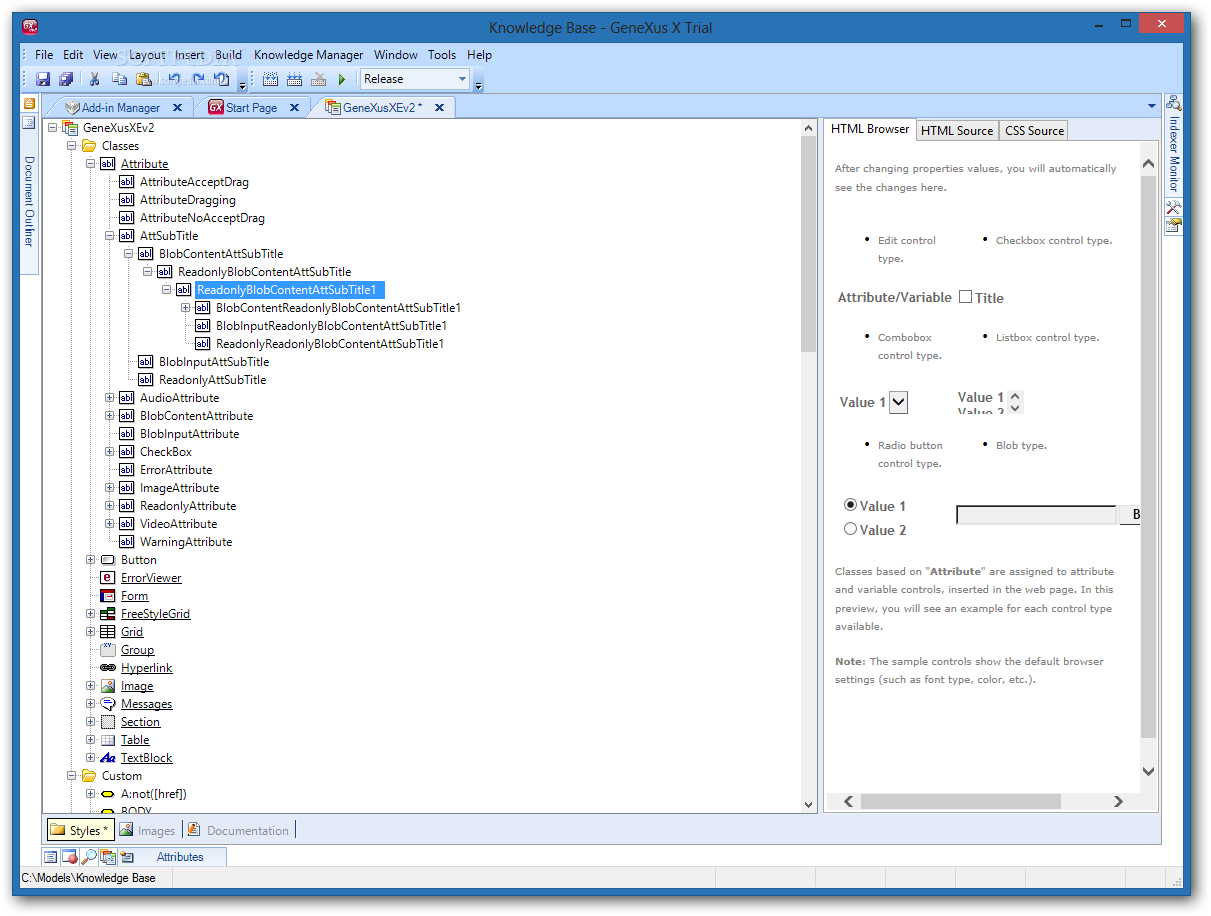Screen dimensions: 1211x916
Task: Click the TextBlock Aa icon
Action: tap(108, 758)
